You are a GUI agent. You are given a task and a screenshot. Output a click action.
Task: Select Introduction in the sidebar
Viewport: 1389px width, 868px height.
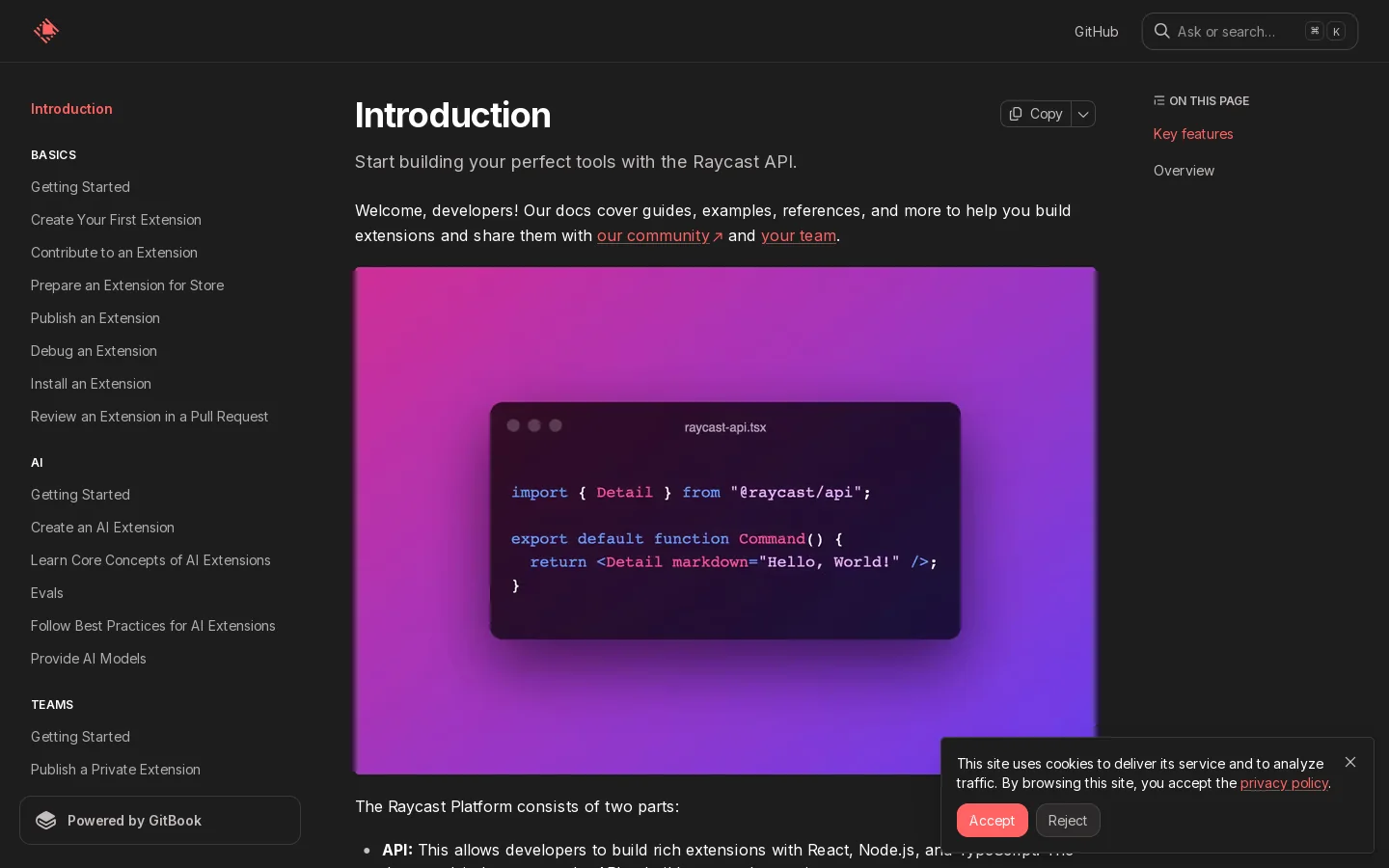(71, 109)
